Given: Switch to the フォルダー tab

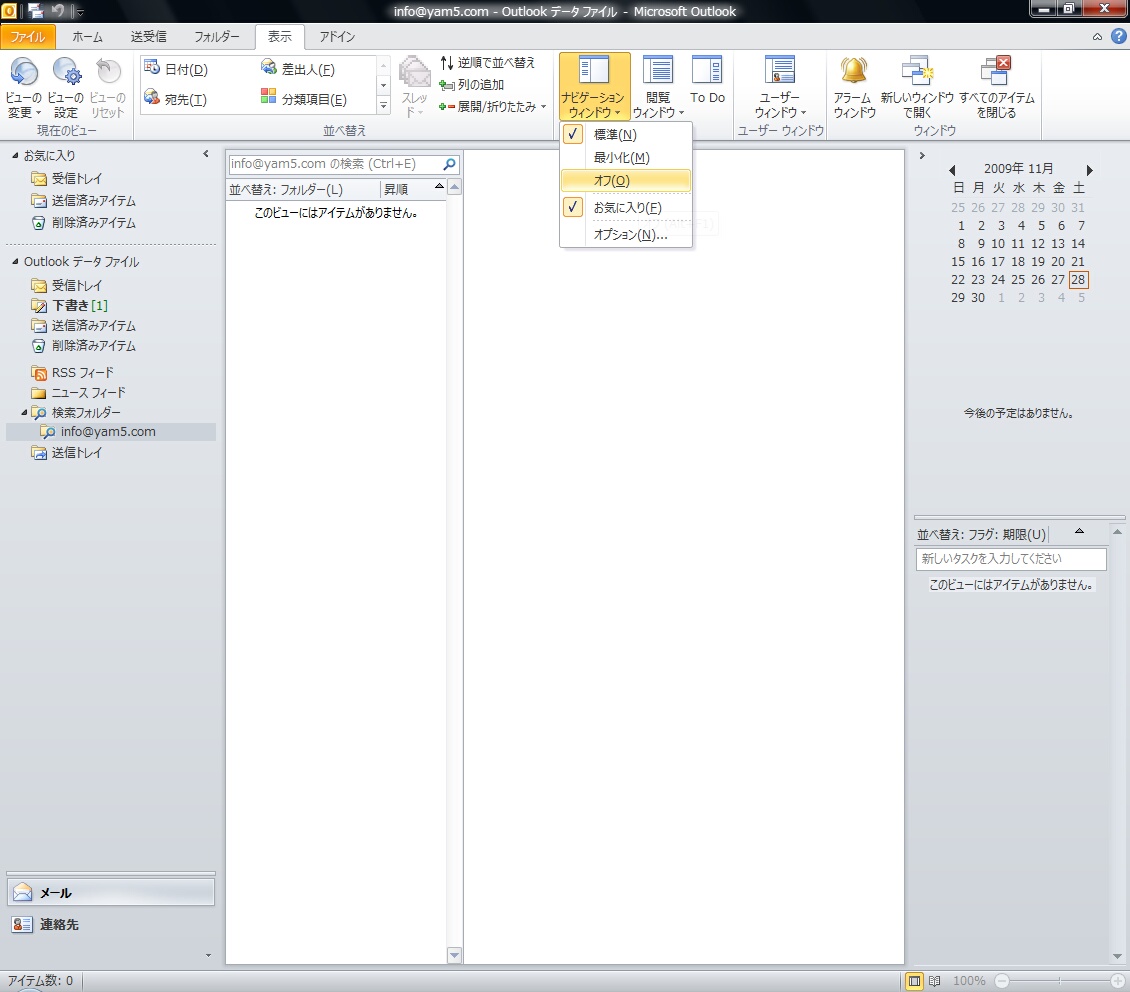Looking at the screenshot, I should point(216,37).
